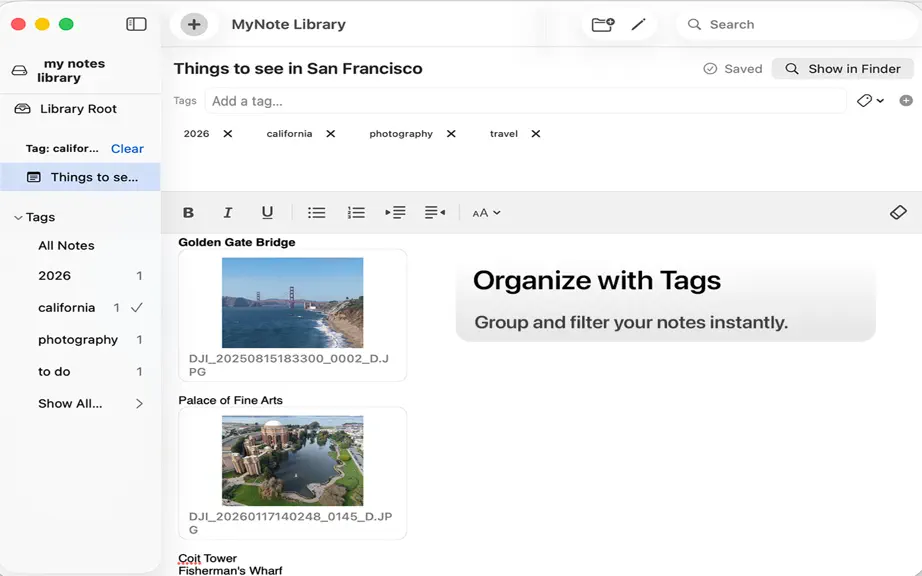Toggle the sidebar panel icon

click(x=136, y=24)
